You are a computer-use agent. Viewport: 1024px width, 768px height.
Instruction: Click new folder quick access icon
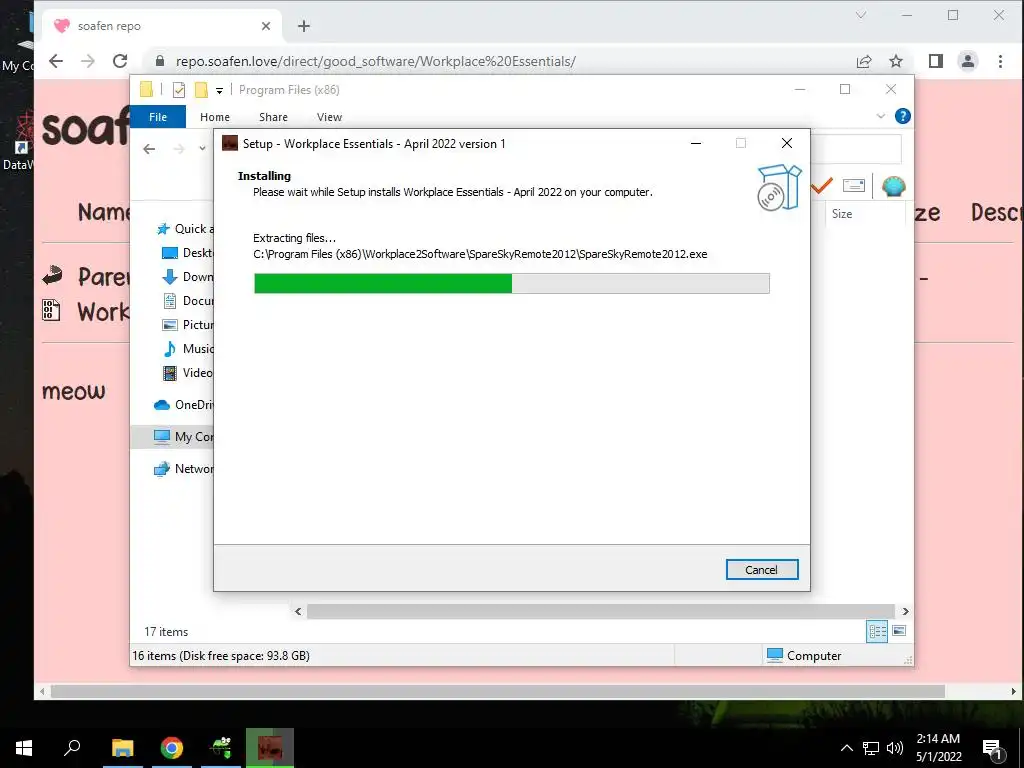click(201, 90)
